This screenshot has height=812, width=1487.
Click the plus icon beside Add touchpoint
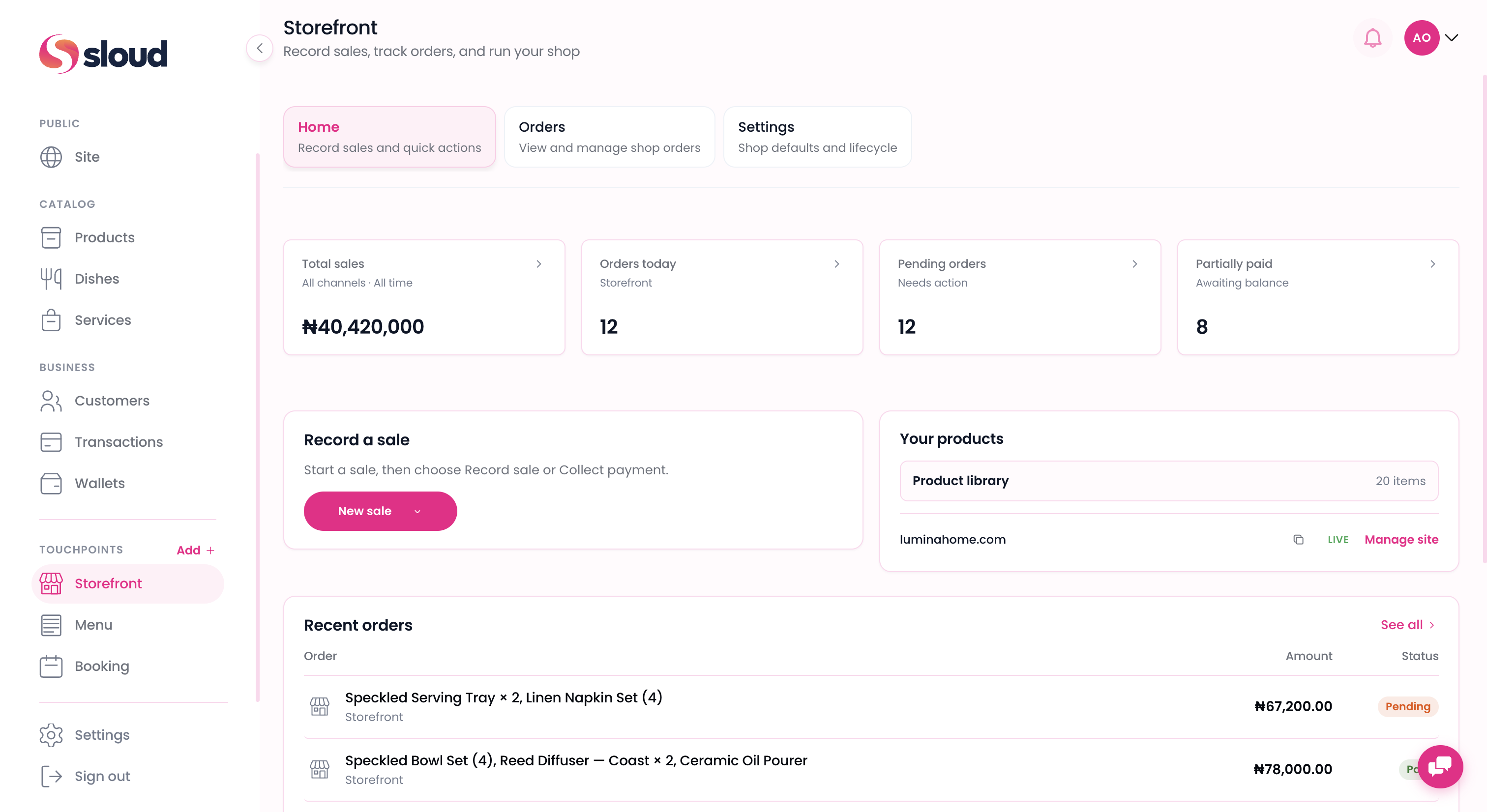point(210,551)
